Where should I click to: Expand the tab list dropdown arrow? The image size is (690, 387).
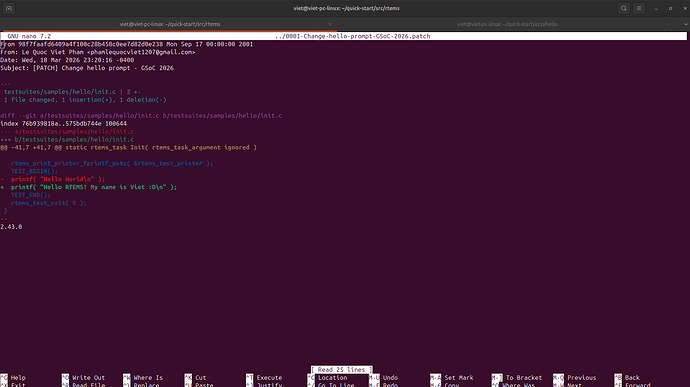(685, 24)
